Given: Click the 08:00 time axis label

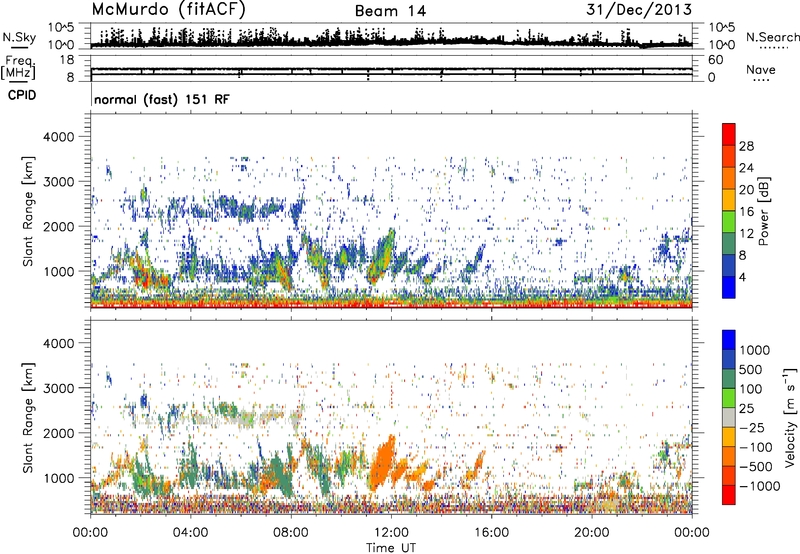Looking at the screenshot, I should coord(291,533).
